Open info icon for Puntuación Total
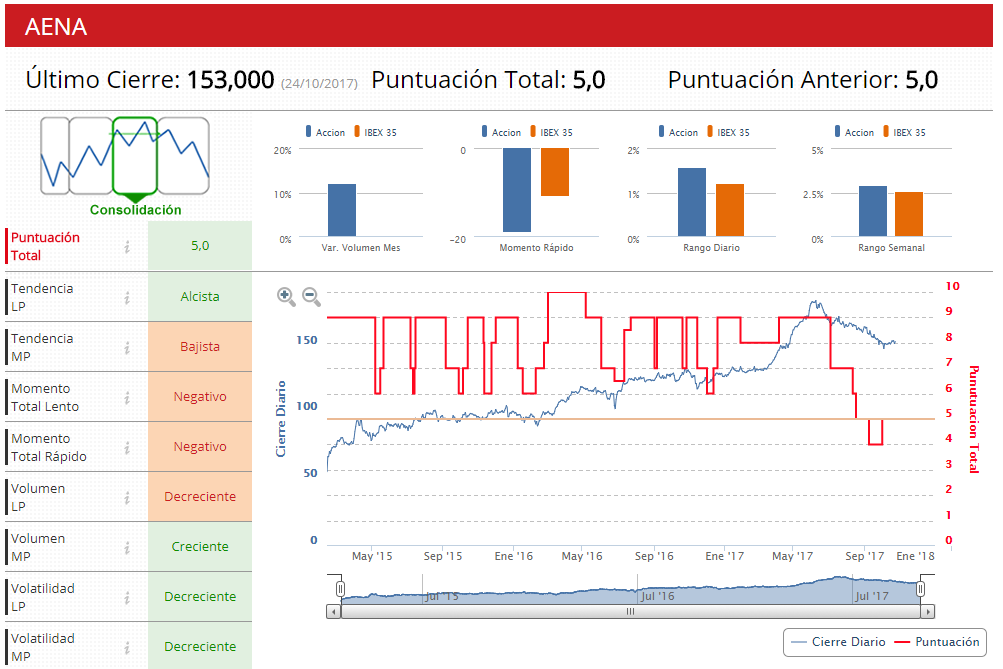The image size is (1003, 669). tap(127, 246)
